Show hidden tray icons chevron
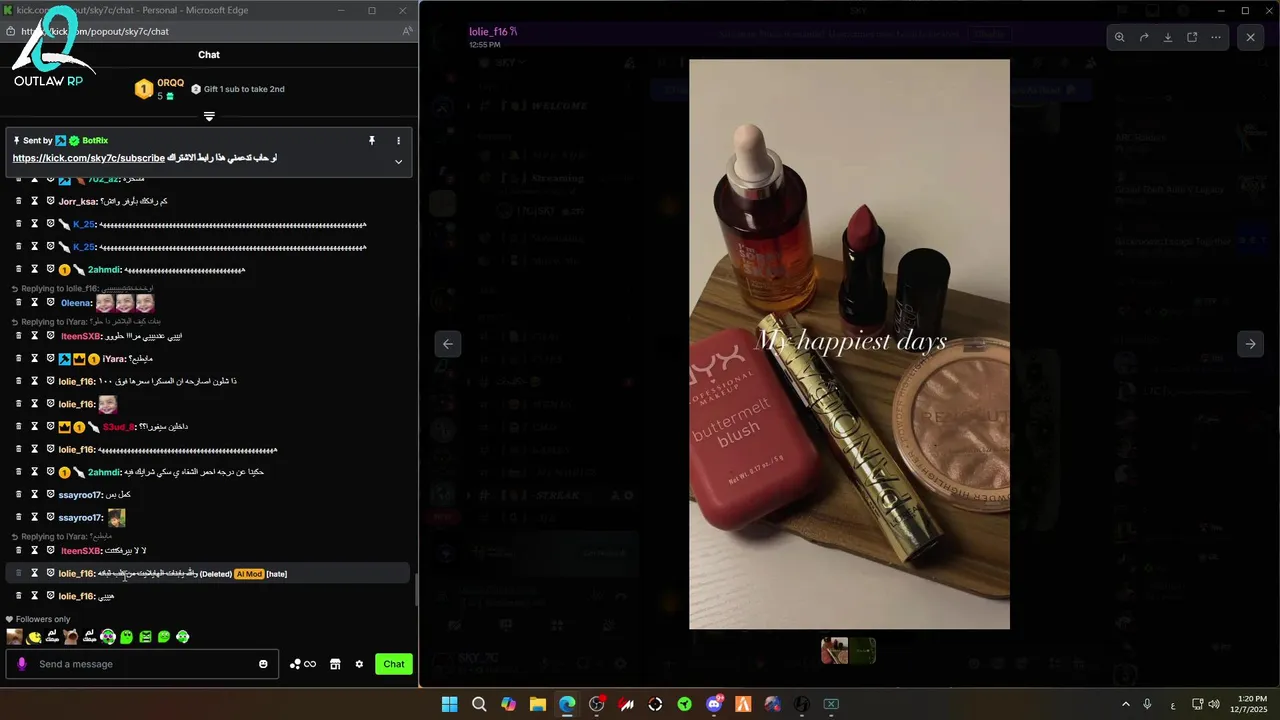 (x=1125, y=704)
